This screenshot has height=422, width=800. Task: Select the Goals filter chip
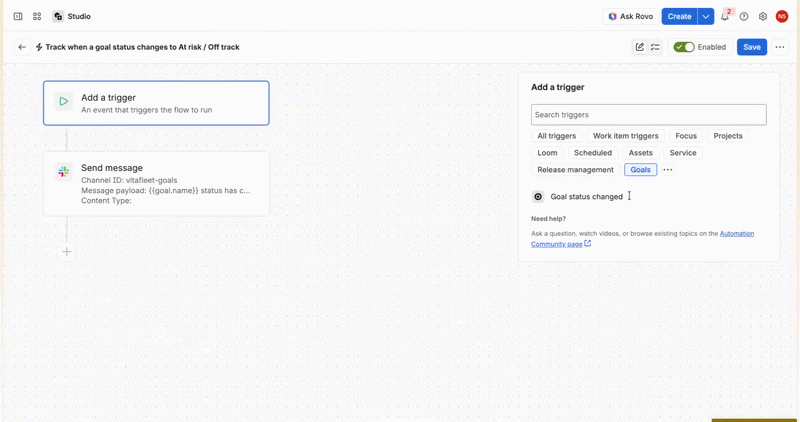641,169
